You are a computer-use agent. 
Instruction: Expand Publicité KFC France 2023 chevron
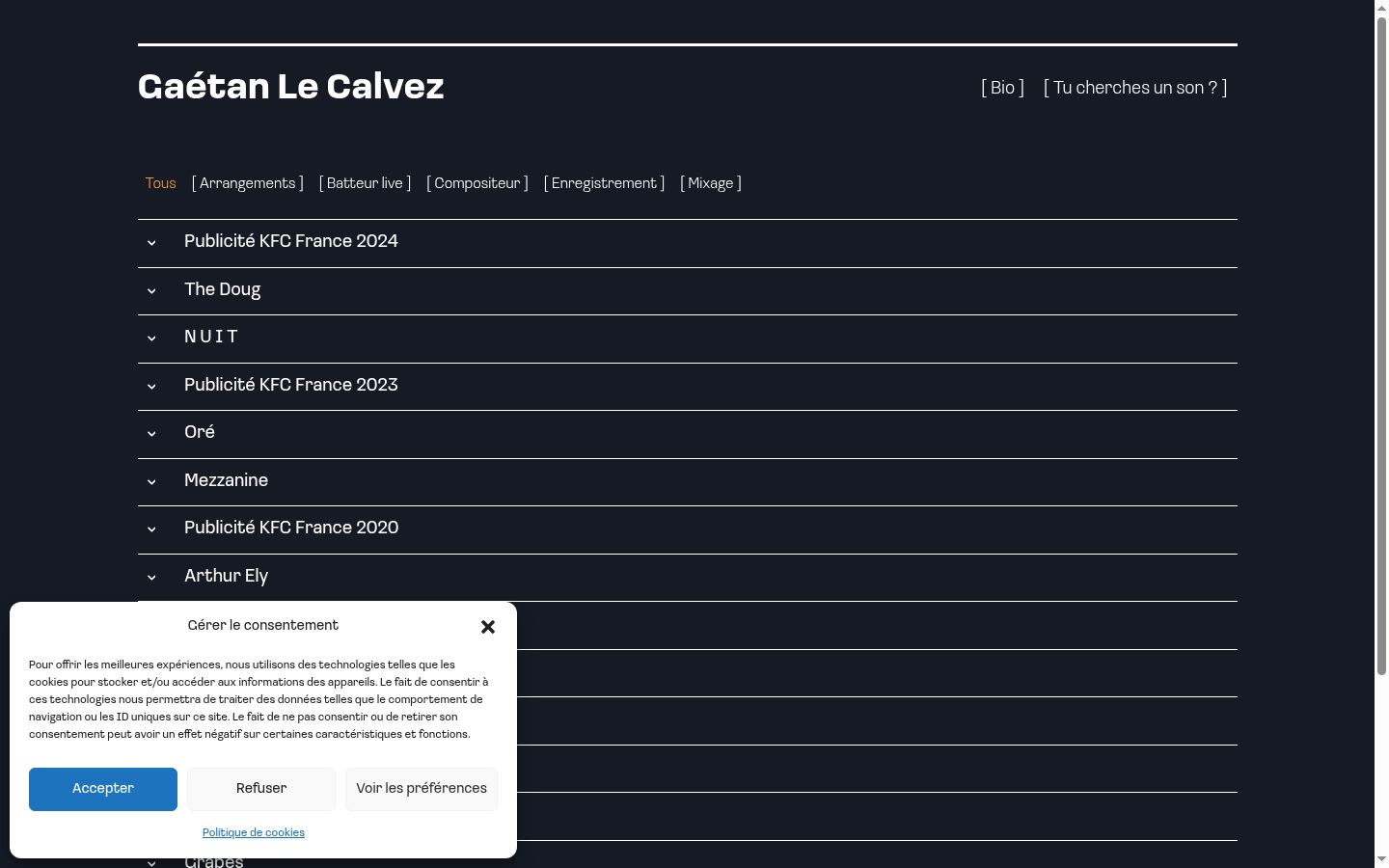click(x=151, y=387)
